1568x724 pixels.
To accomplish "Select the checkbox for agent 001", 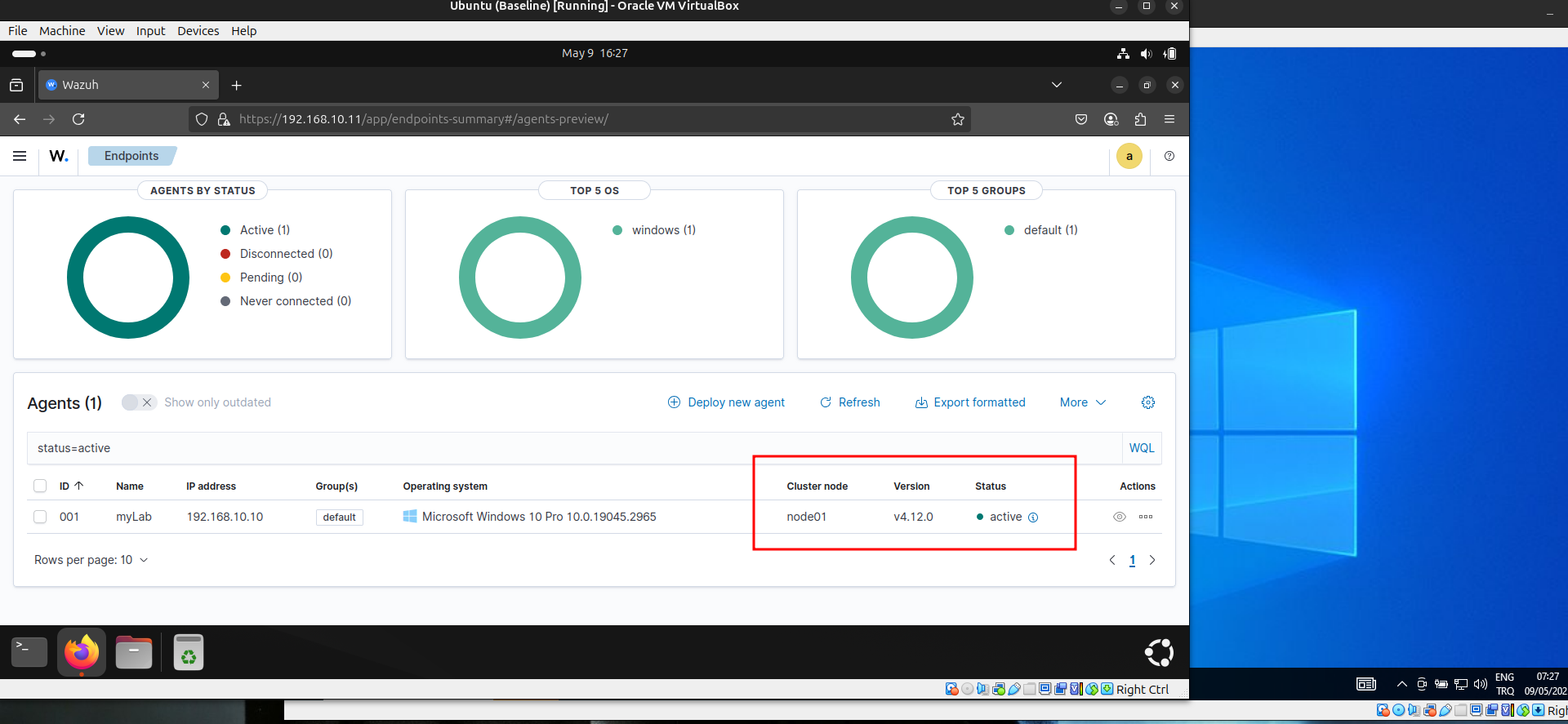I will click(x=40, y=517).
